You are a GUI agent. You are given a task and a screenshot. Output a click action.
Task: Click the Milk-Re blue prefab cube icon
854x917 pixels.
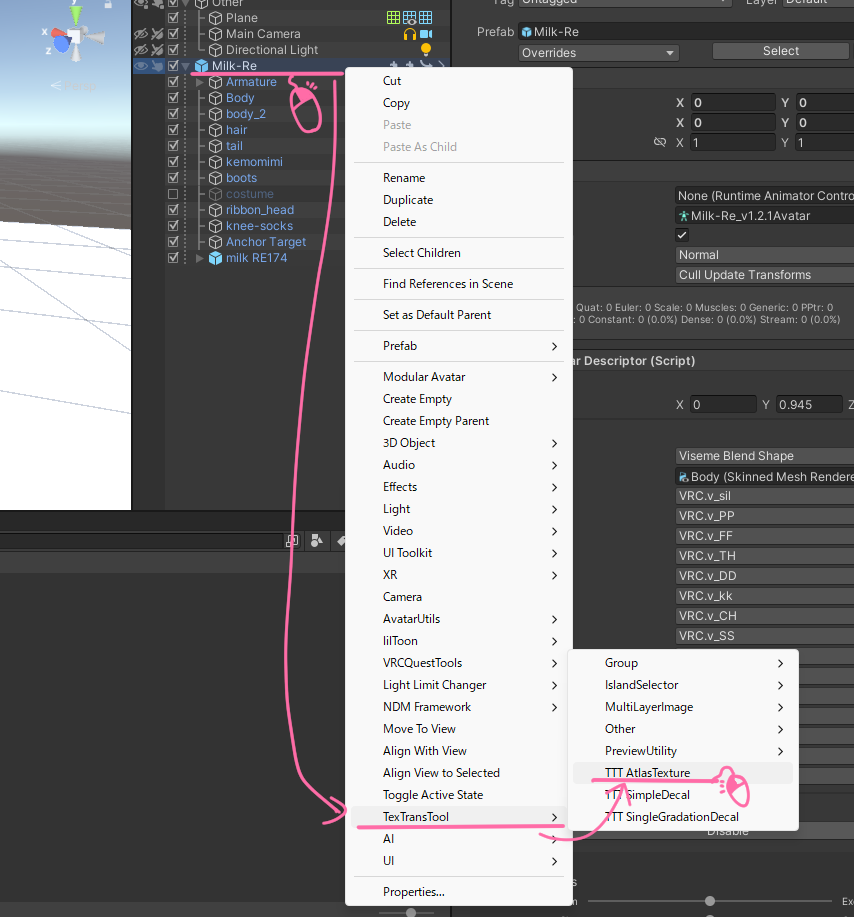coord(201,66)
